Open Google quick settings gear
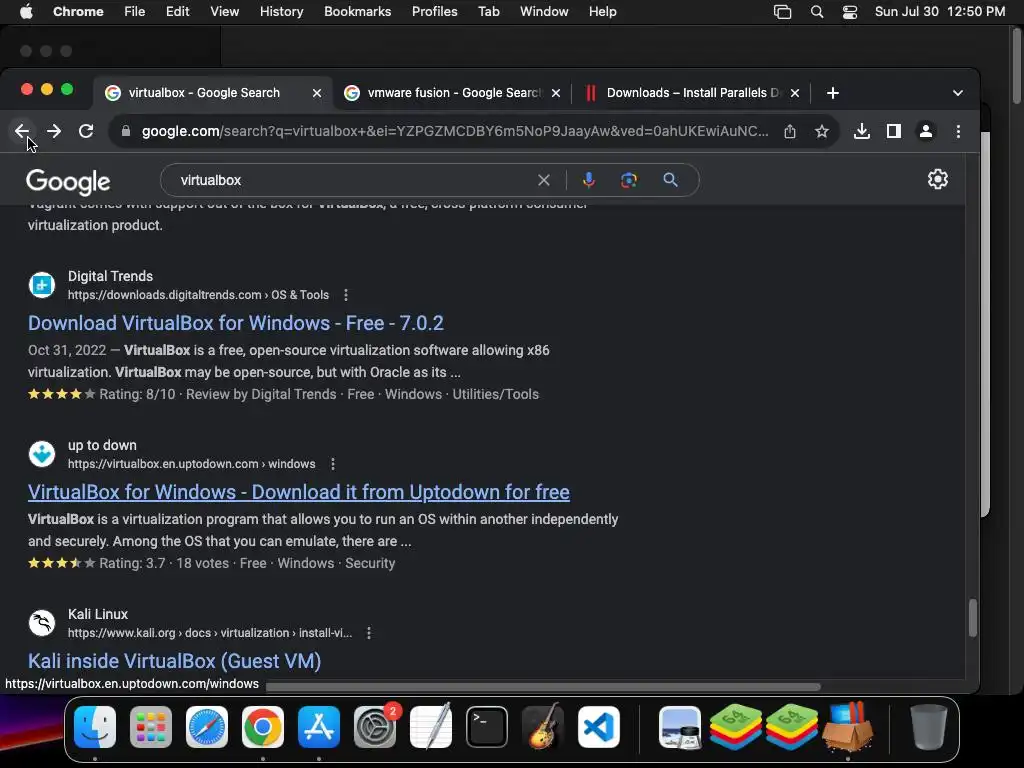Screen dimensions: 1024x768 pos(938,179)
